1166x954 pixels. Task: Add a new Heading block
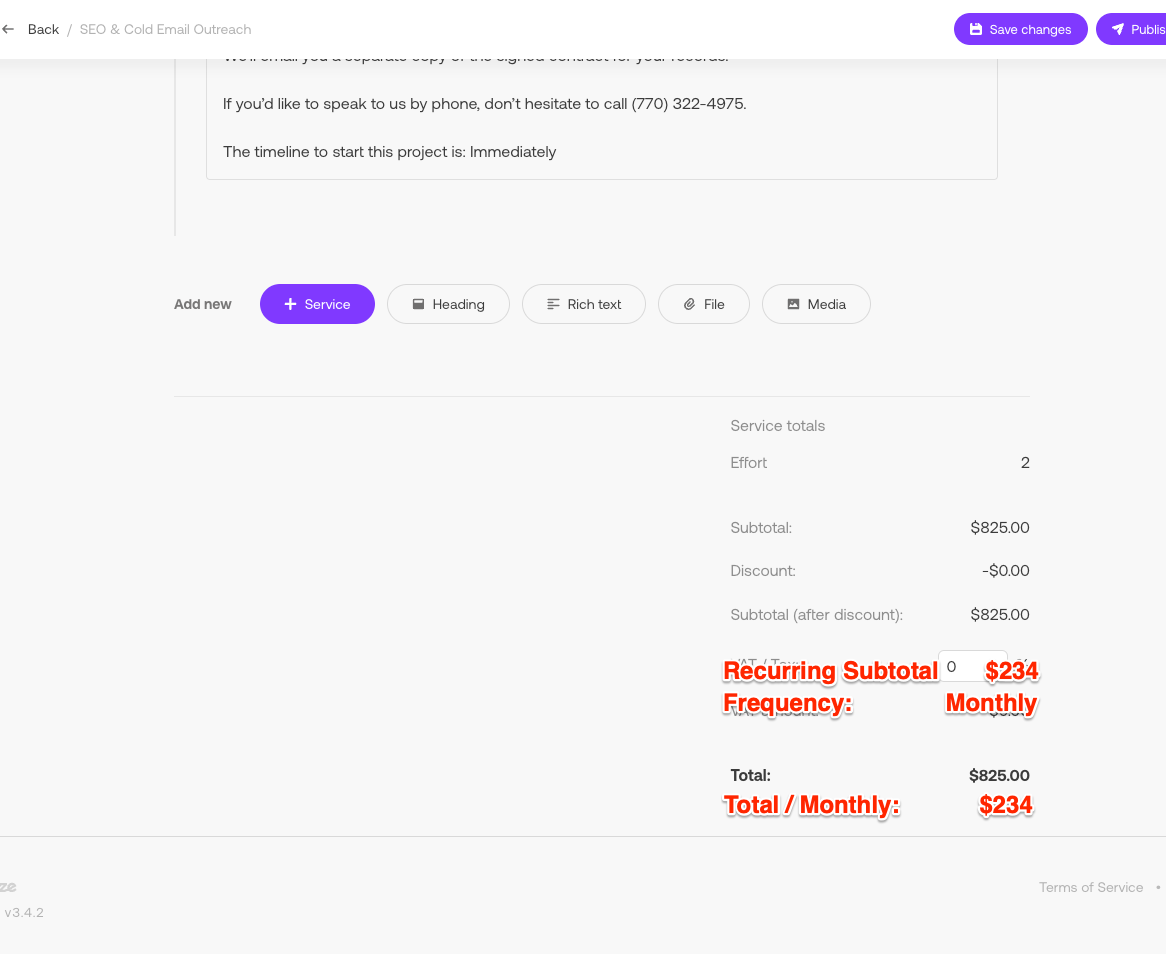tap(448, 304)
